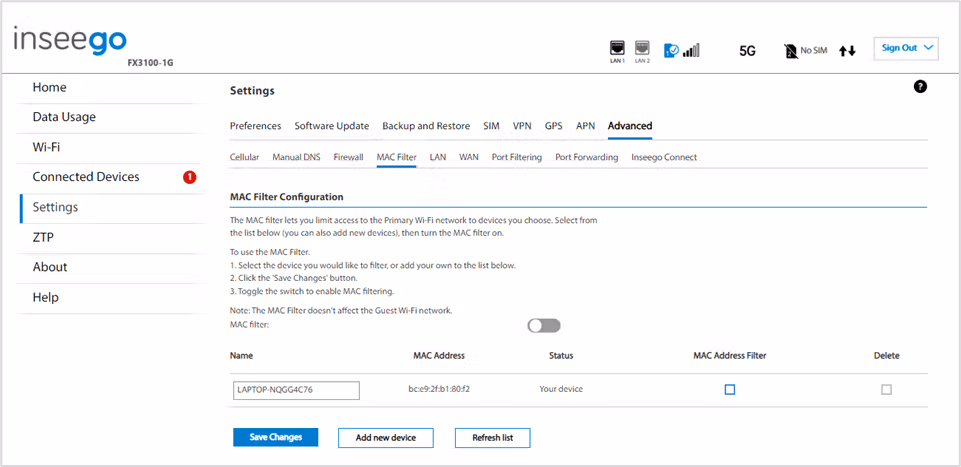Click the 5G network indicator

pyautogui.click(x=746, y=51)
